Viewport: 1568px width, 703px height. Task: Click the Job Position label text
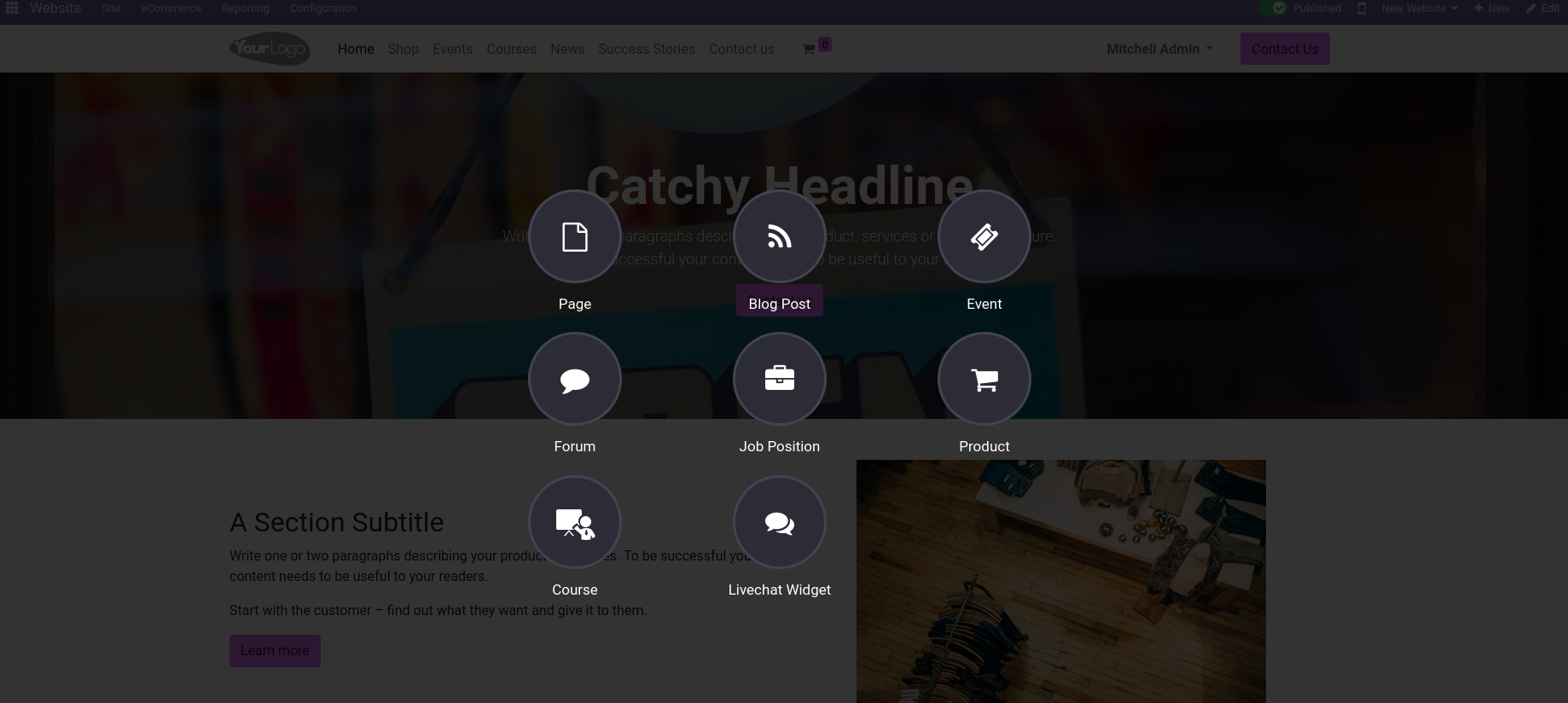tap(780, 446)
